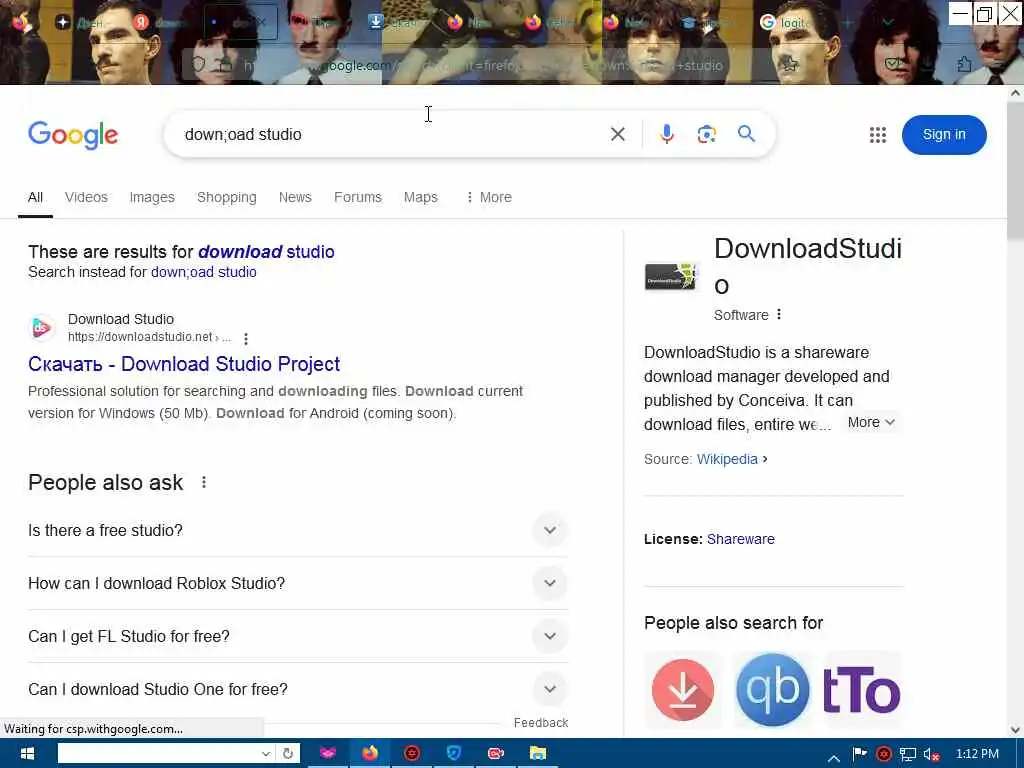Switch to the Images results tab
Image resolution: width=1024 pixels, height=768 pixels.
pos(152,197)
